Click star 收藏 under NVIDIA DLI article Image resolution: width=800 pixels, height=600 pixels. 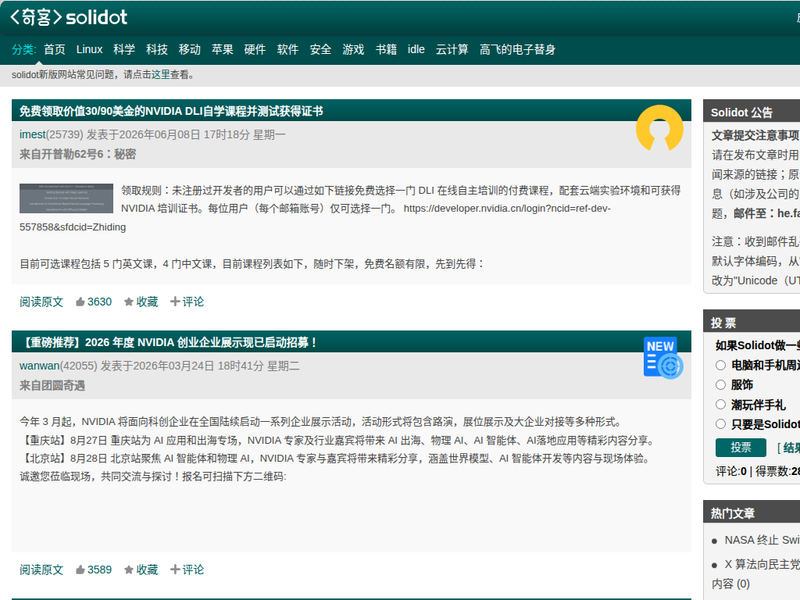[141, 302]
